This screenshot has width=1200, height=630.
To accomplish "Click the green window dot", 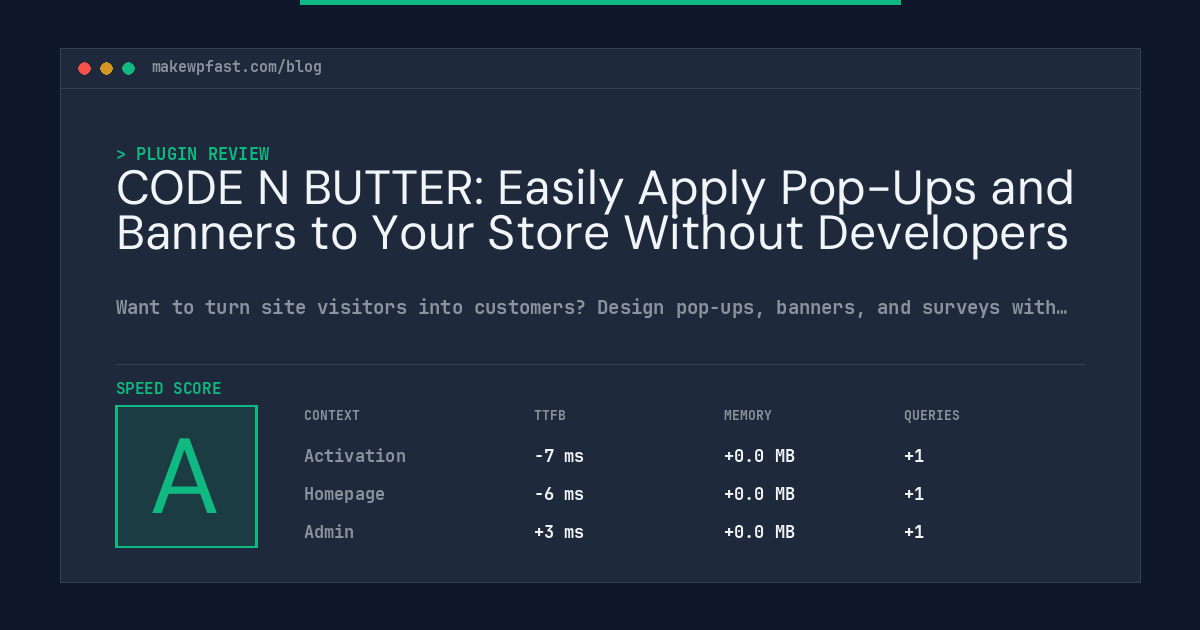I will pyautogui.click(x=129, y=68).
